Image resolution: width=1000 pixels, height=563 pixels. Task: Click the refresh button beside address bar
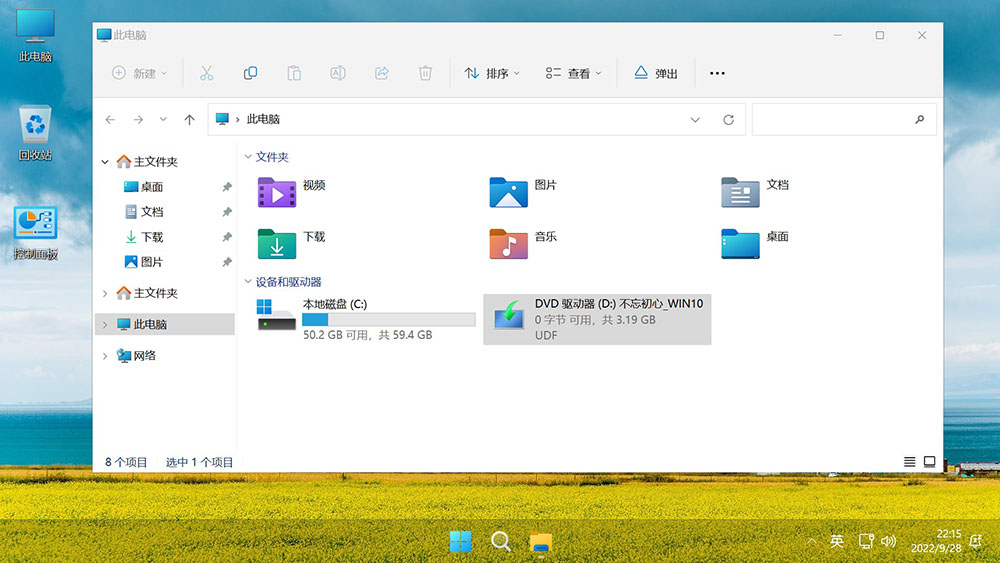point(728,120)
